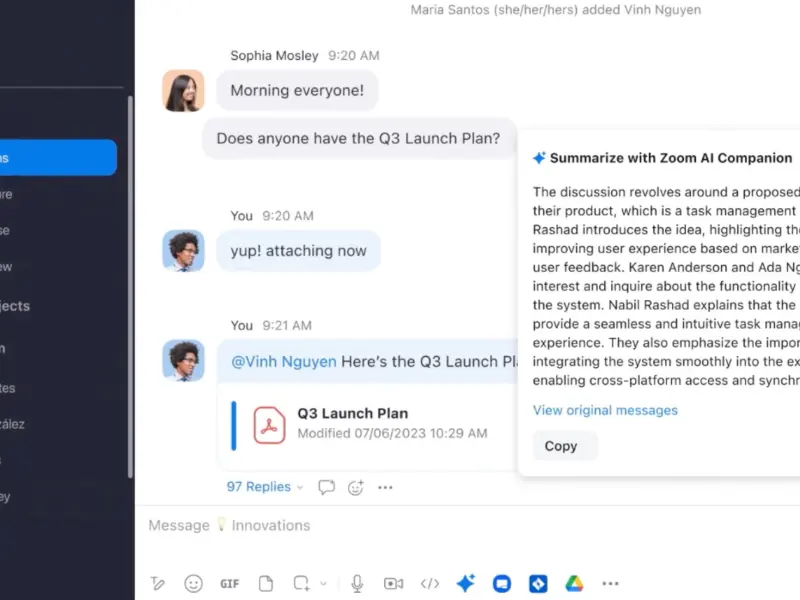Attach a file using the document icon
The image size is (800, 600).
coord(266,583)
